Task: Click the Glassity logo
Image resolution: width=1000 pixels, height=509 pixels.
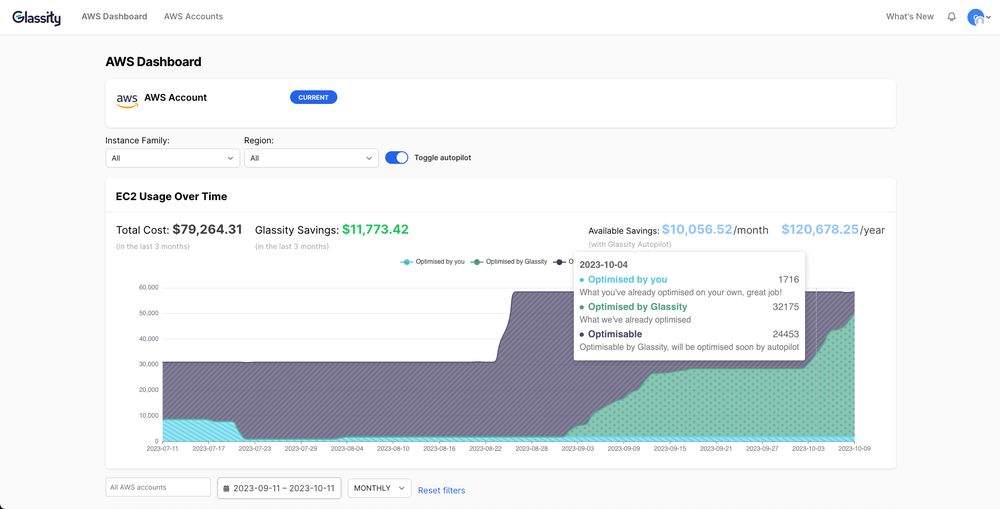Action: pos(36,17)
